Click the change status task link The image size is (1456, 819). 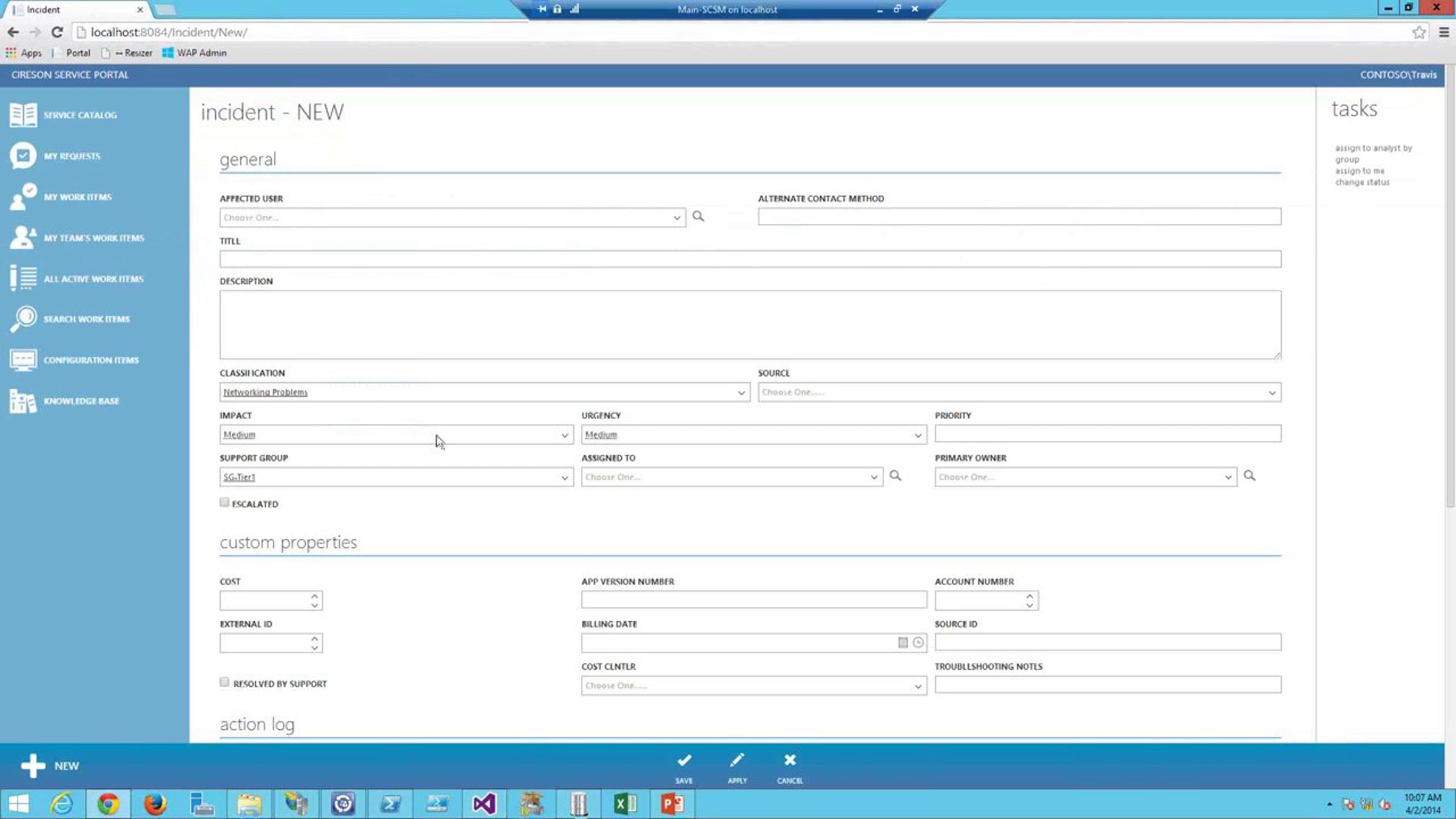(x=1362, y=182)
